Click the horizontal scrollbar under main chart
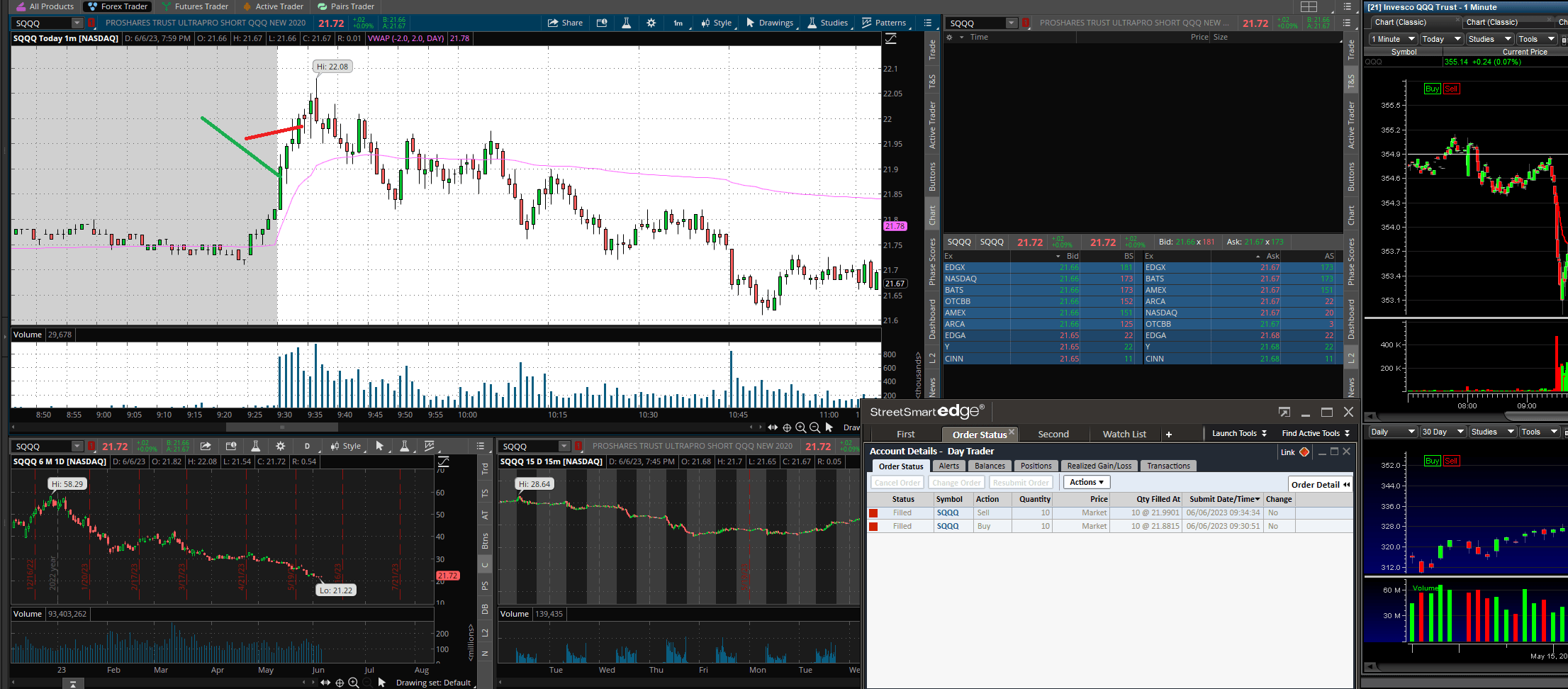Image resolution: width=1568 pixels, height=689 pixels. [281, 427]
